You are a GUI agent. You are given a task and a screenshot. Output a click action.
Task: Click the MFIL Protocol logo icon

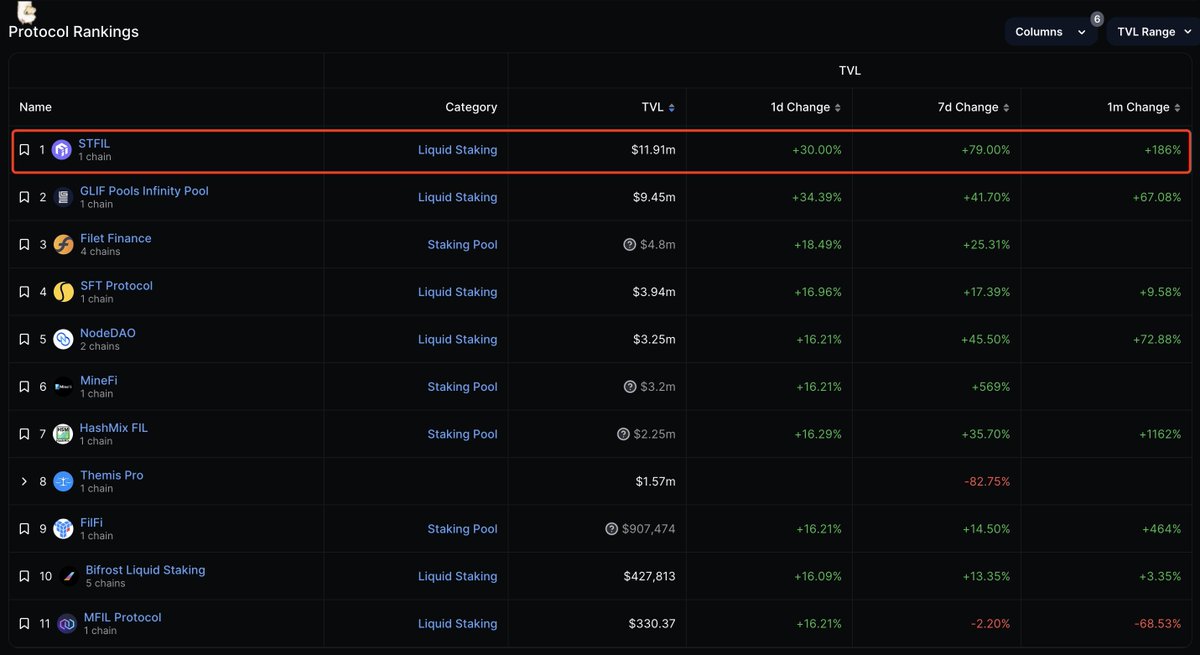coord(67,624)
